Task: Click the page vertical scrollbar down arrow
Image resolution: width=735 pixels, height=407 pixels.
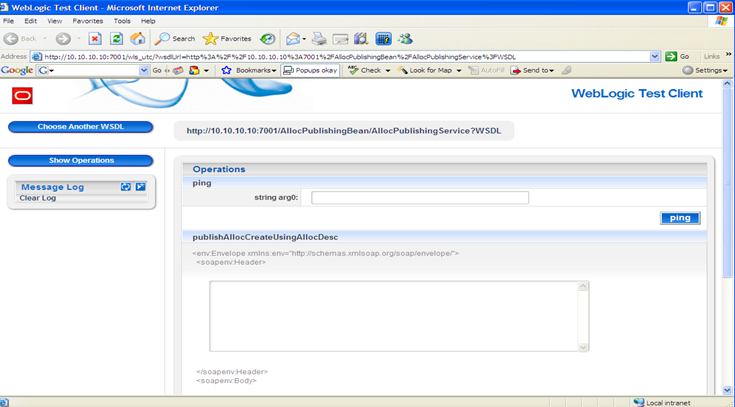Action: pos(727,390)
